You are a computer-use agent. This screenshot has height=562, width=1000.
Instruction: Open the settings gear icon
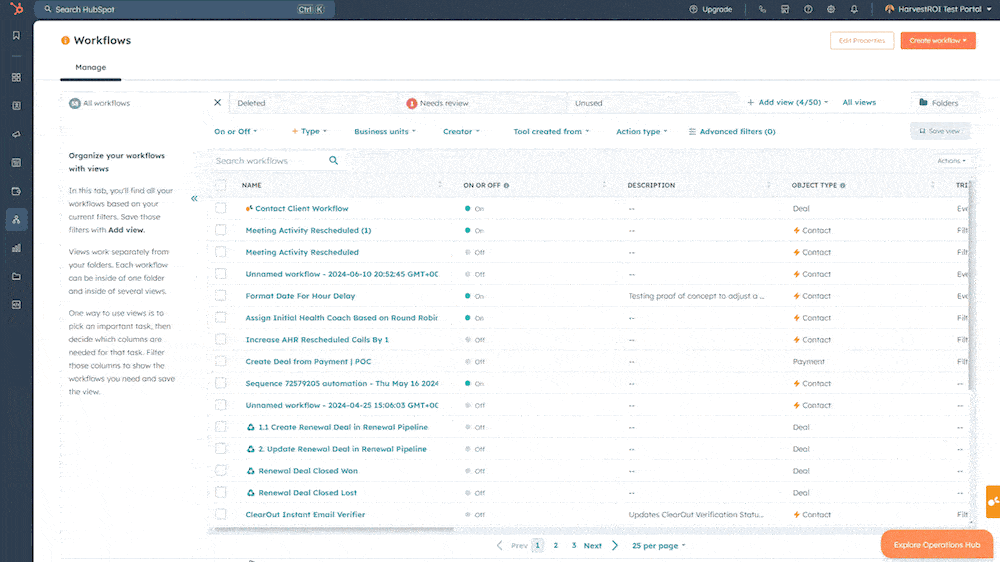pyautogui.click(x=831, y=10)
